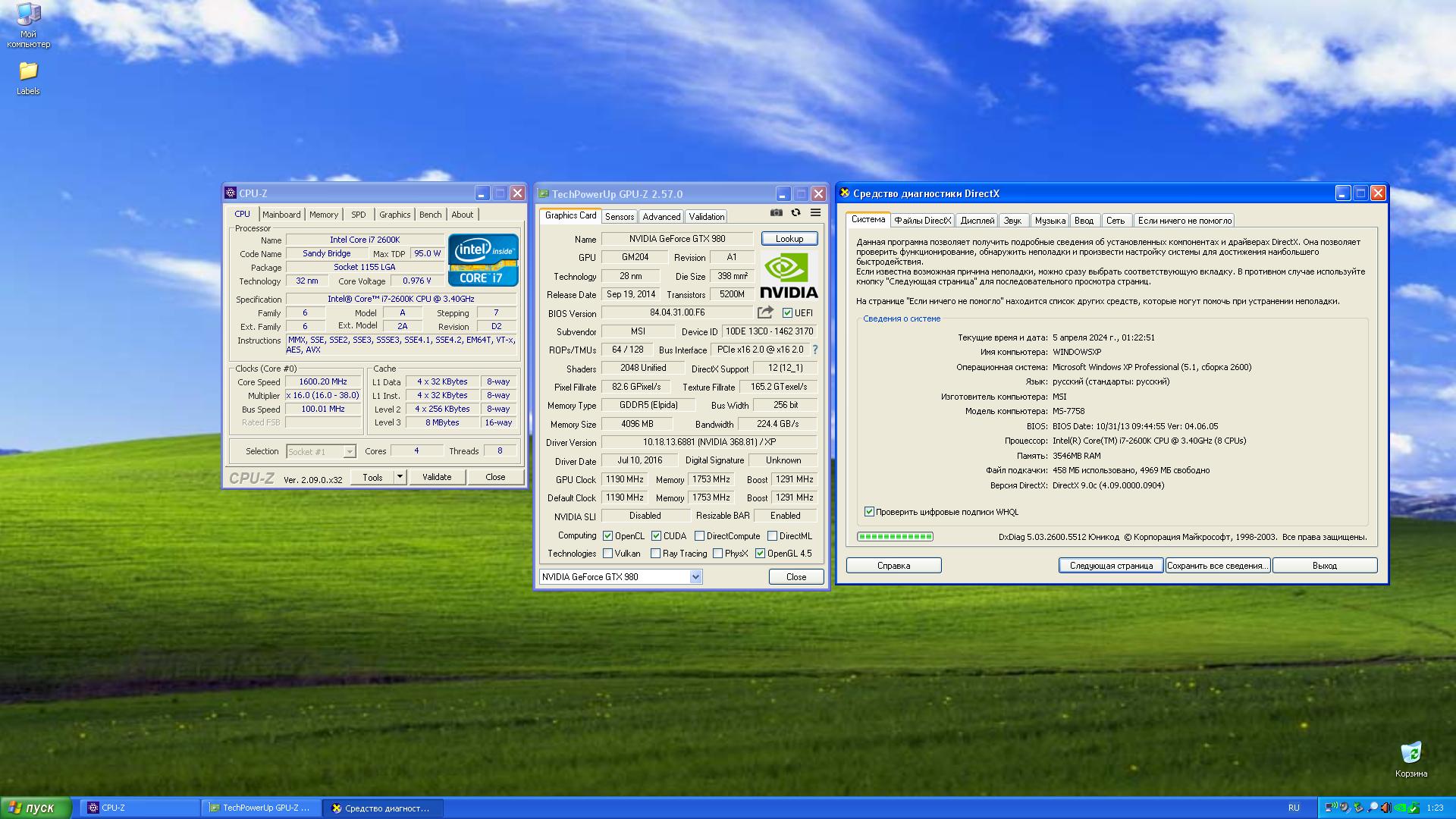This screenshot has height=819, width=1456.
Task: Click the GPU-Z refresh icon
Action: pyautogui.click(x=795, y=213)
